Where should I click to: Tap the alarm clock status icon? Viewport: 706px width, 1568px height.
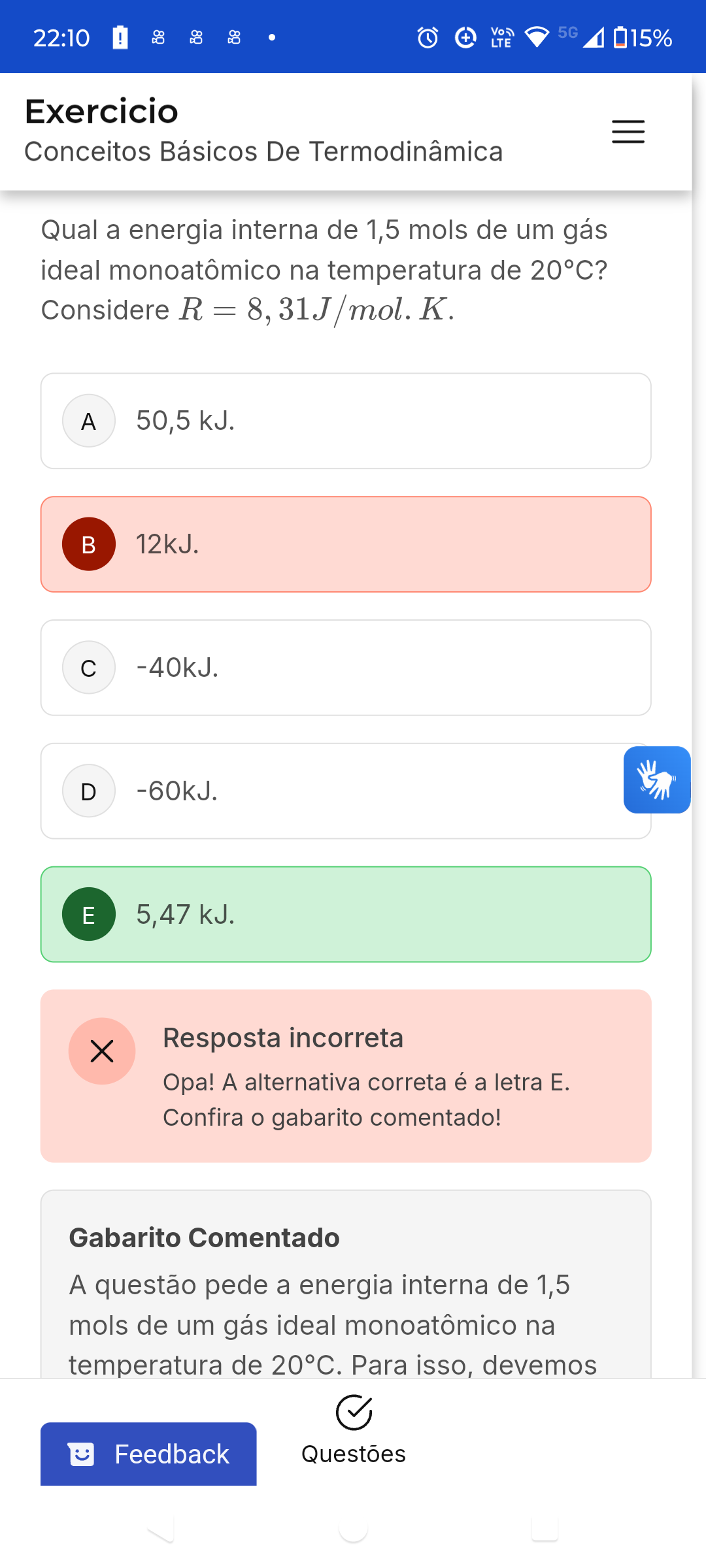(x=428, y=38)
